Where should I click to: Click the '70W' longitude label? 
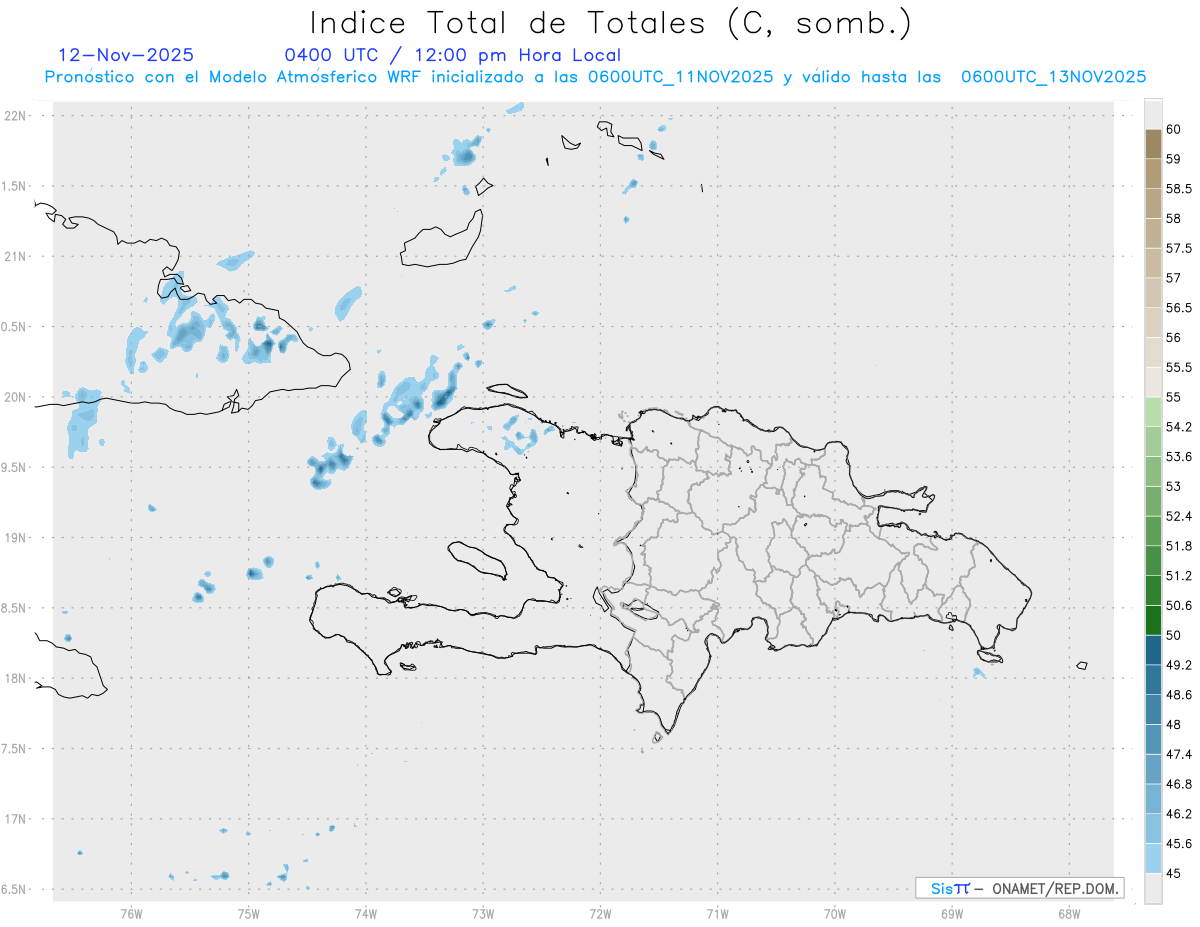point(835,912)
